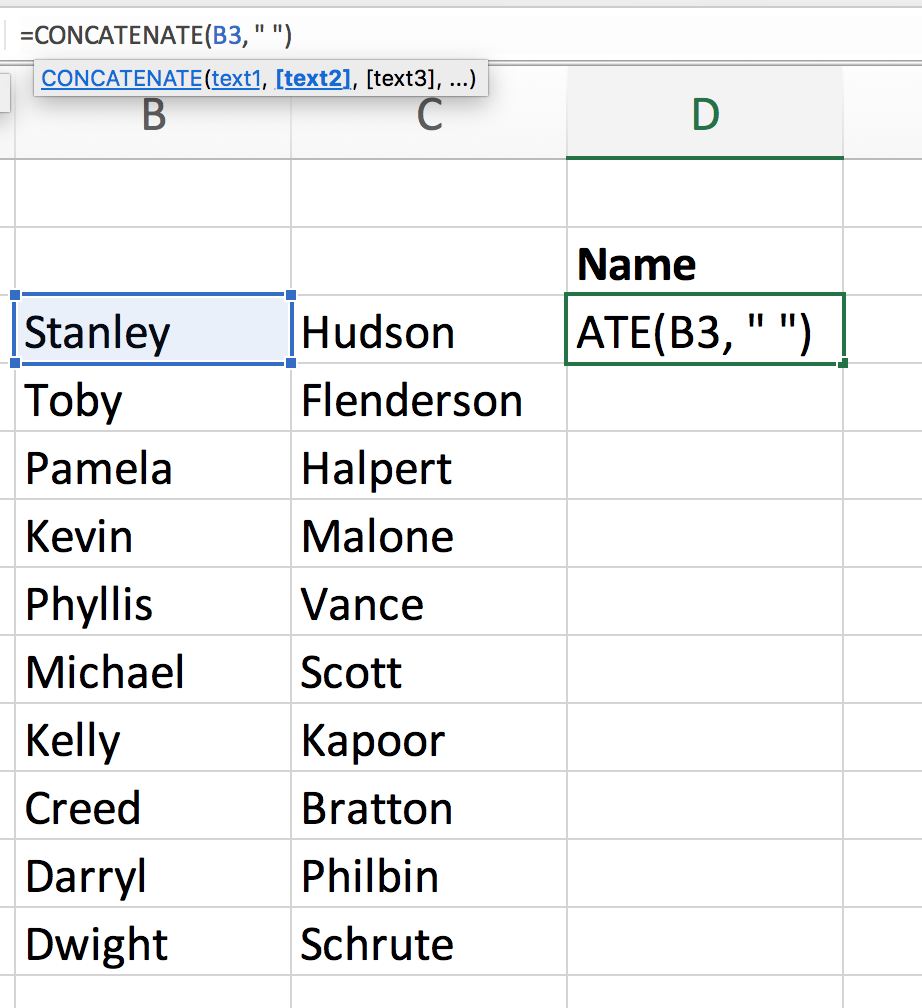The height and width of the screenshot is (1008, 922).
Task: Select cell with Pamela
Action: pos(153,468)
